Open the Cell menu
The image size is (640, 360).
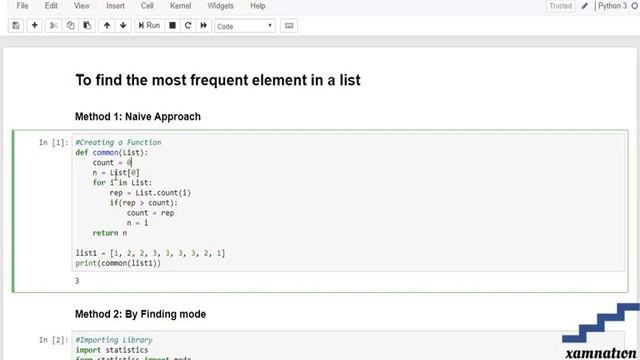147,6
